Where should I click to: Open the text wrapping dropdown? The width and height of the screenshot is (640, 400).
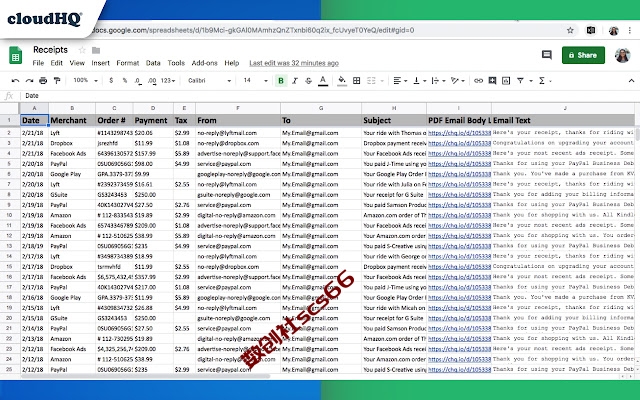[438, 81]
